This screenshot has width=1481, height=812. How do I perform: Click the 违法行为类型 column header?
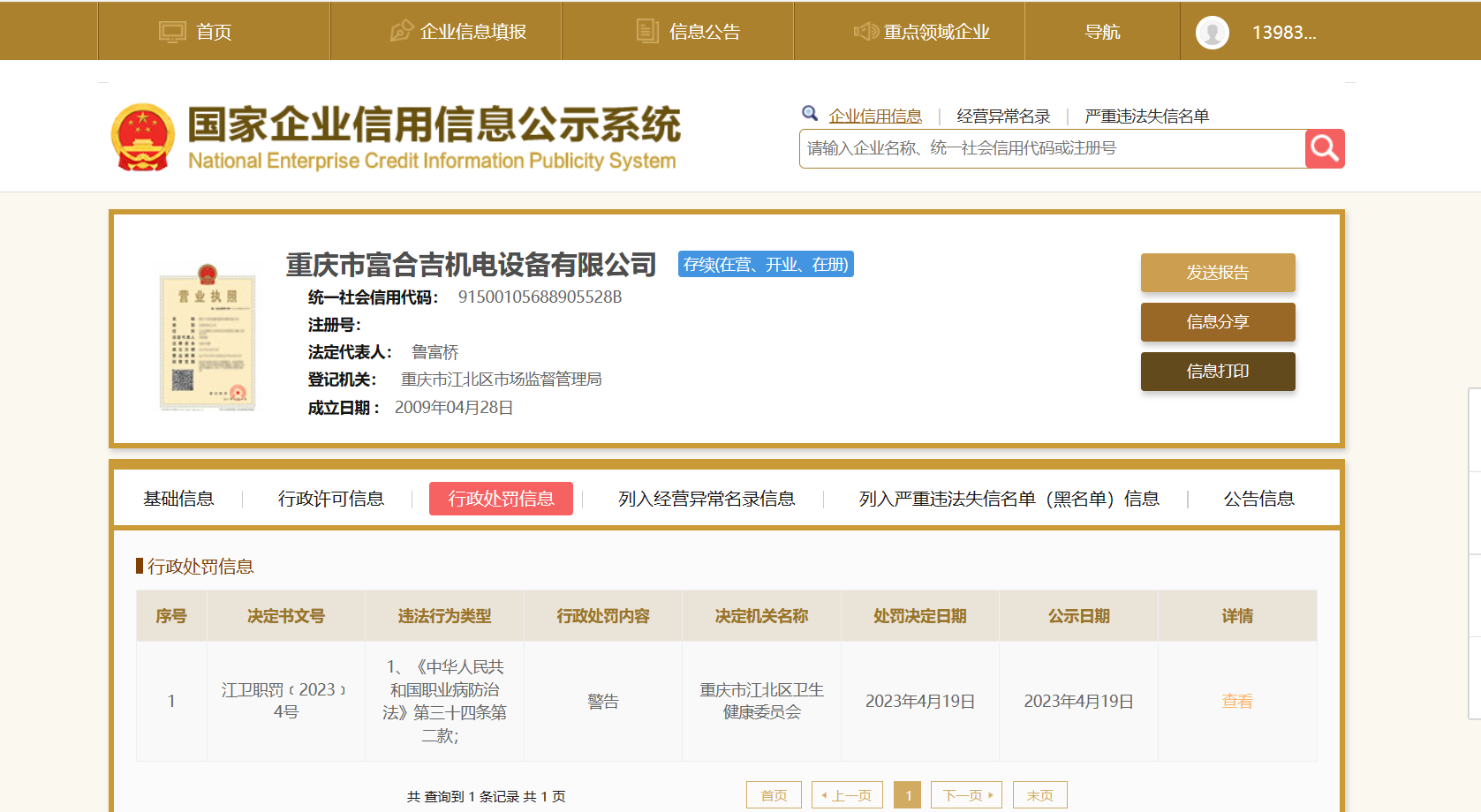(x=444, y=616)
